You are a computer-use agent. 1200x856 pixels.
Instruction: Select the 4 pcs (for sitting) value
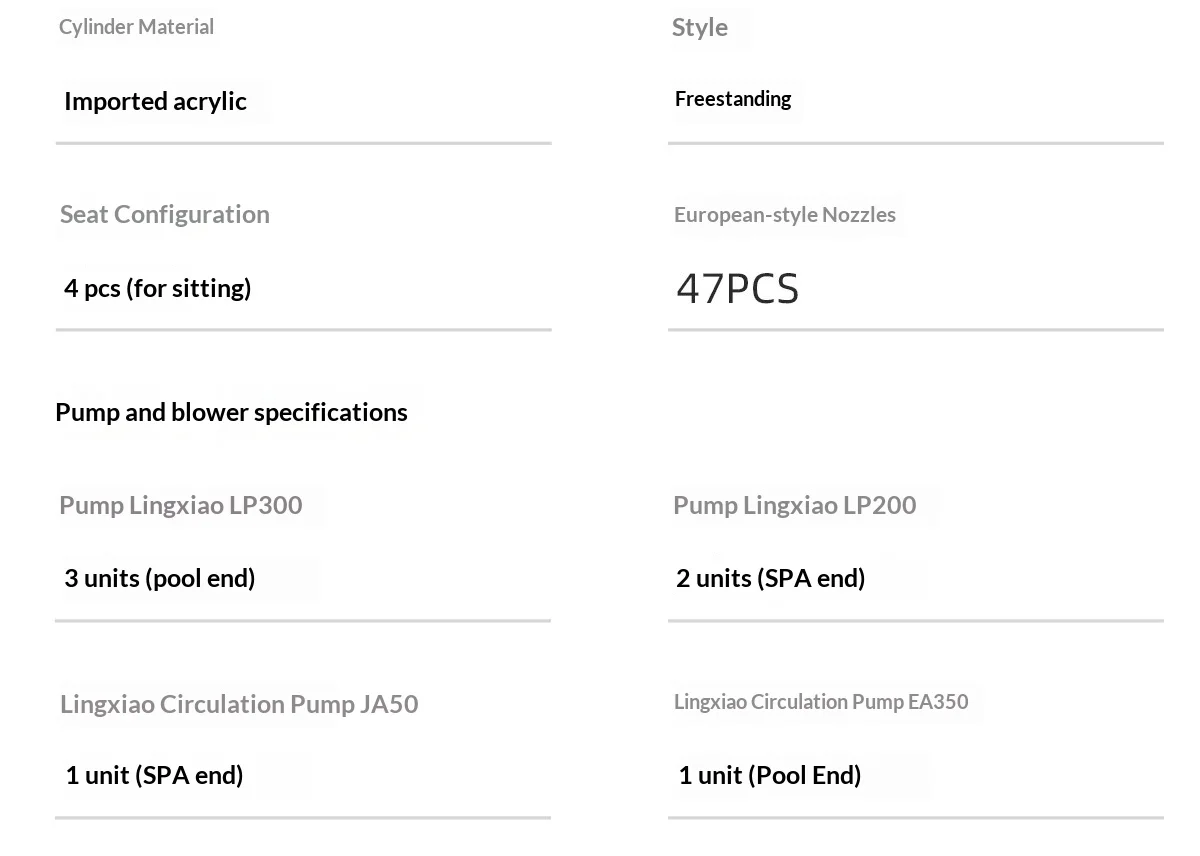[158, 288]
